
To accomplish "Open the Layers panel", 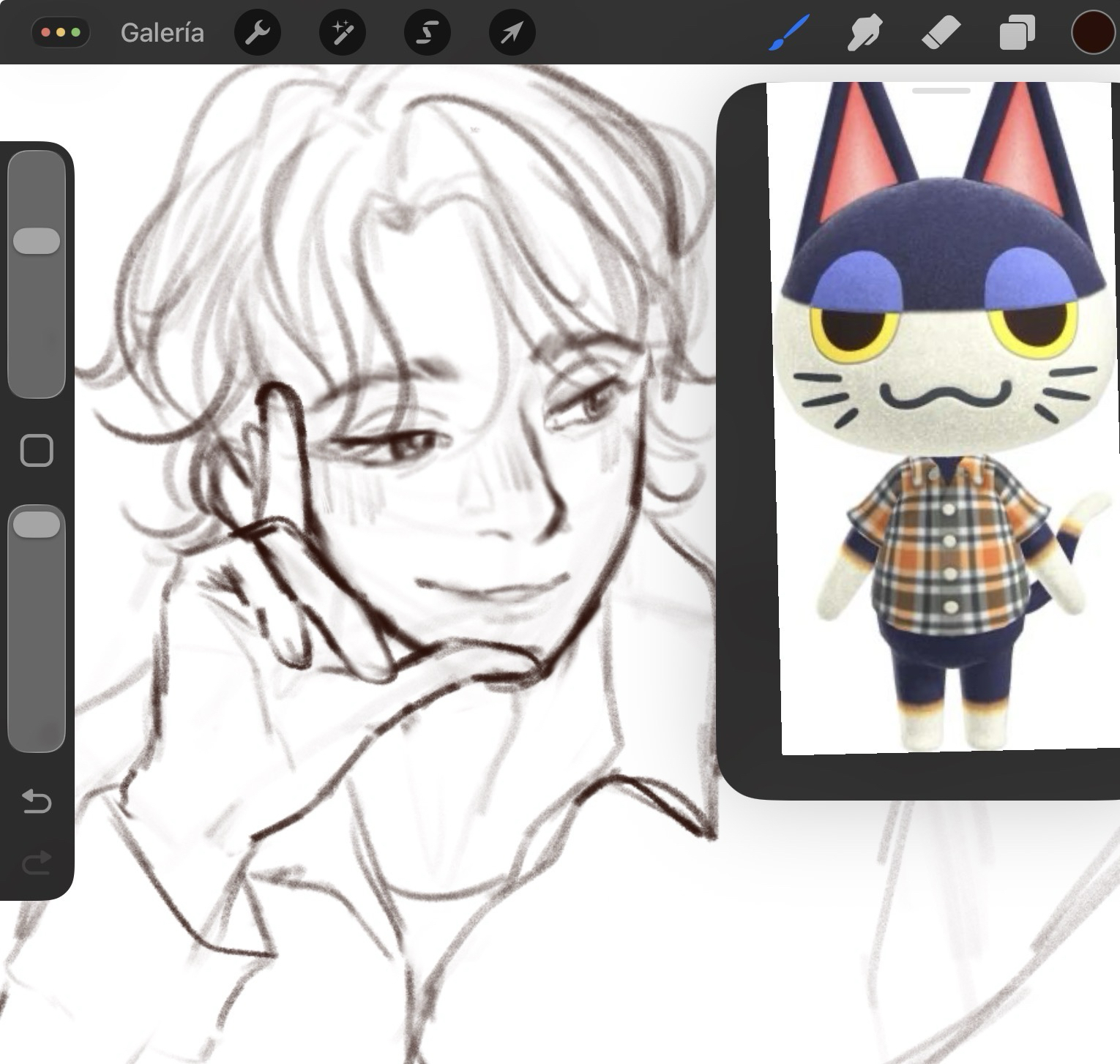I will pos(1017,34).
